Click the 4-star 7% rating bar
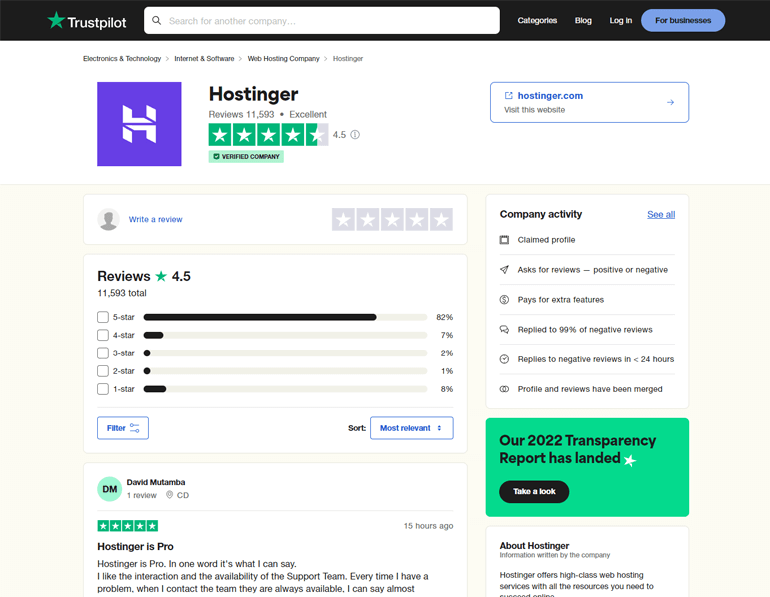Screen dimensions: 770x597 click(x=285, y=335)
